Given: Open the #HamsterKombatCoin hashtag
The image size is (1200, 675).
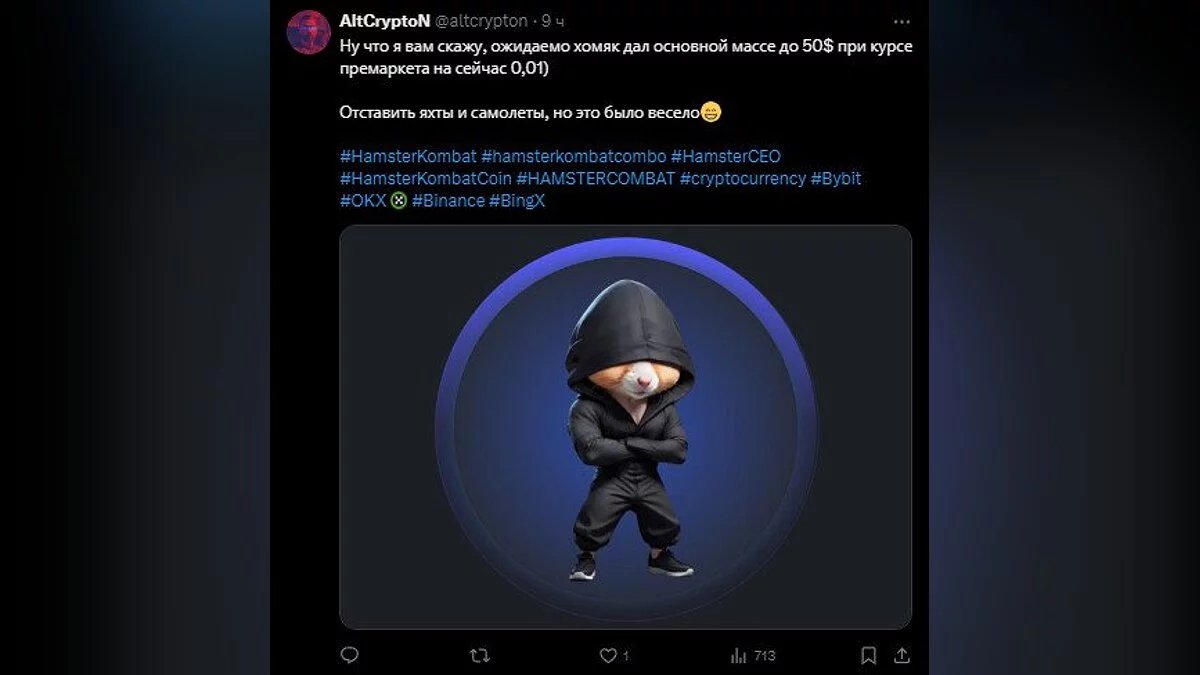Looking at the screenshot, I should [425, 179].
